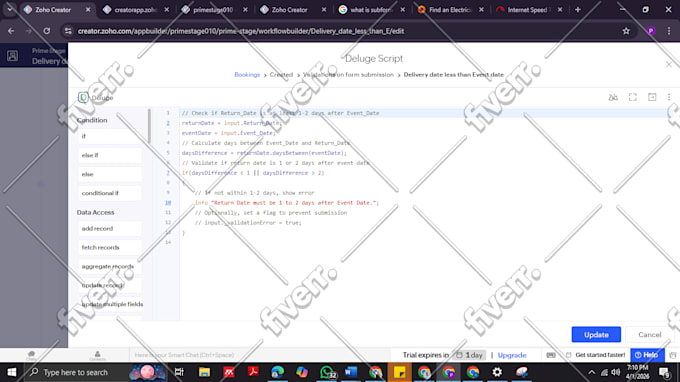Screen dimensions: 680x382
Task: Go back to the previous page
Action: pyautogui.click(x=11, y=31)
